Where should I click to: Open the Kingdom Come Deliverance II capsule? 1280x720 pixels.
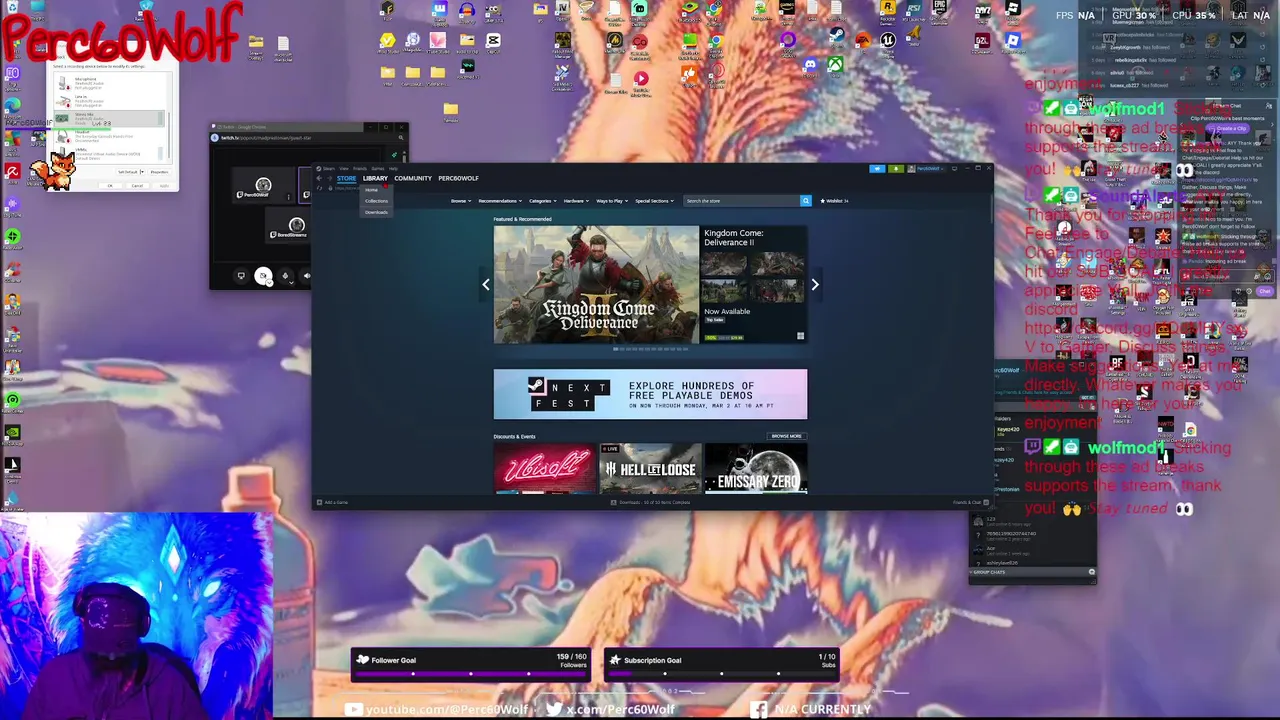[x=650, y=285]
